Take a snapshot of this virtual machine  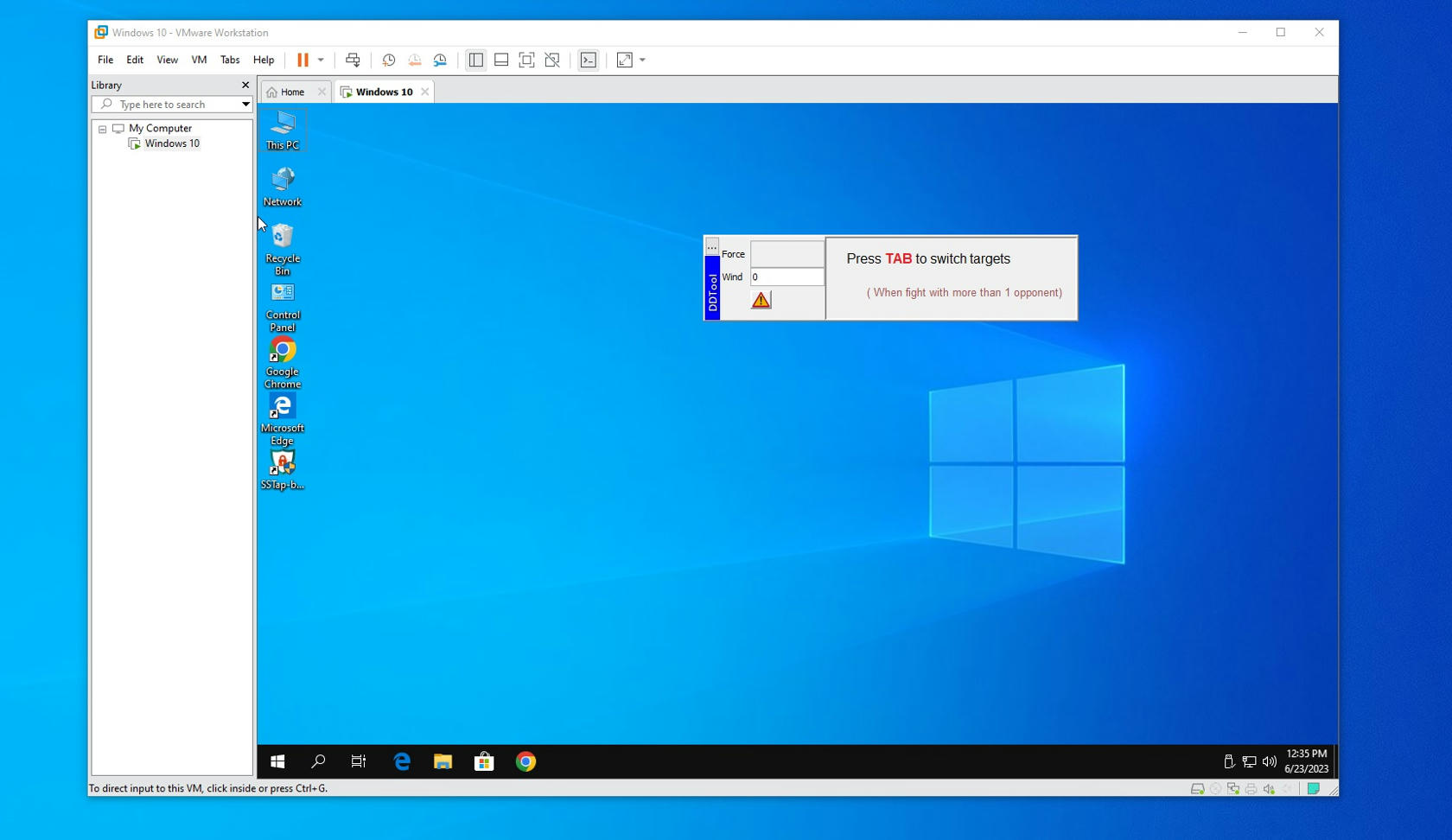coord(389,60)
